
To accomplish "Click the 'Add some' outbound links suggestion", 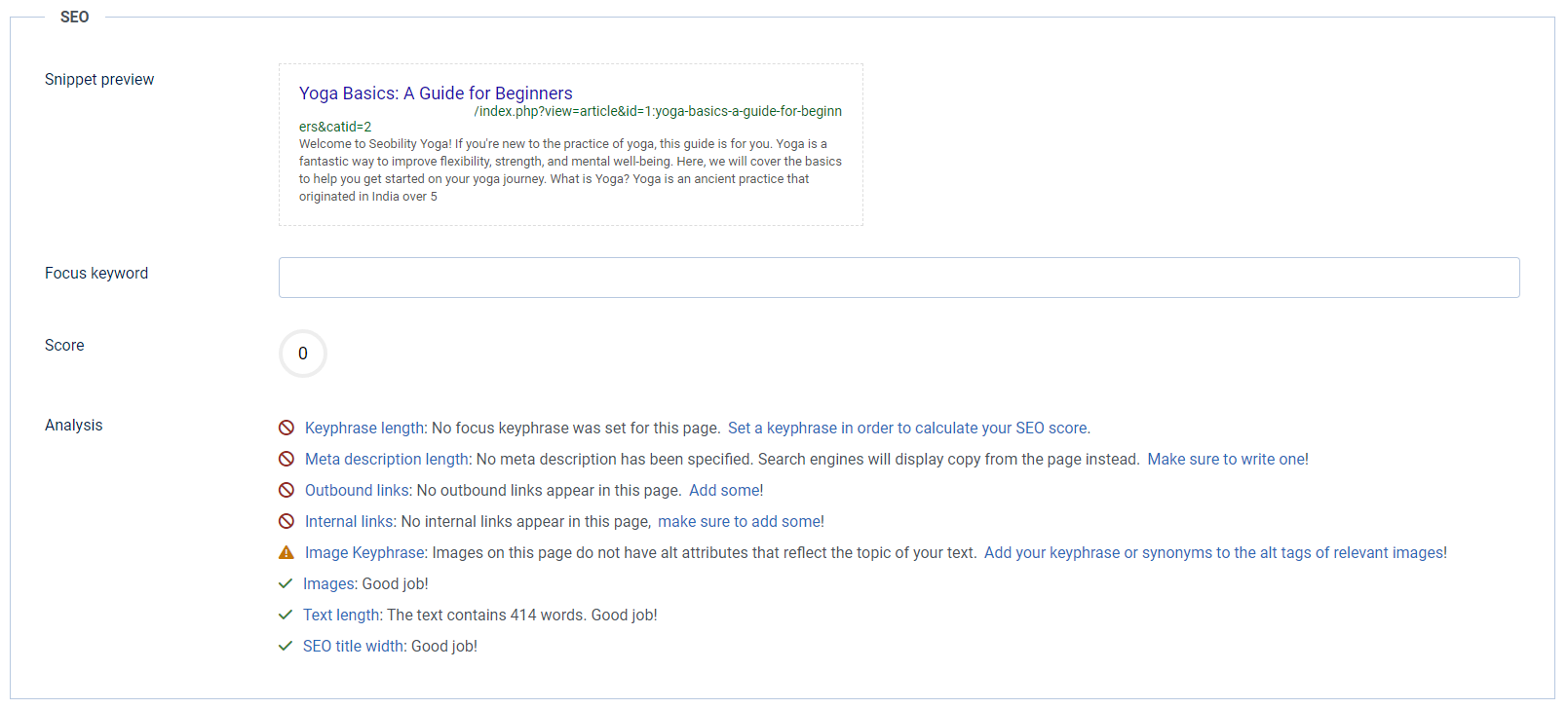I will [725, 490].
